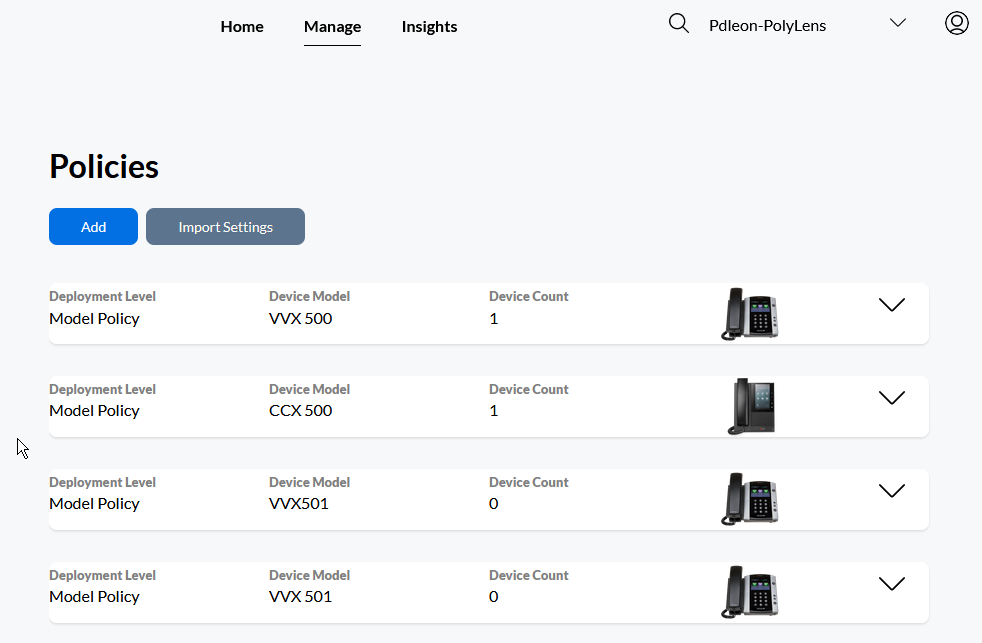Click the Import Settings button
Image resolution: width=982 pixels, height=643 pixels.
pyautogui.click(x=225, y=227)
